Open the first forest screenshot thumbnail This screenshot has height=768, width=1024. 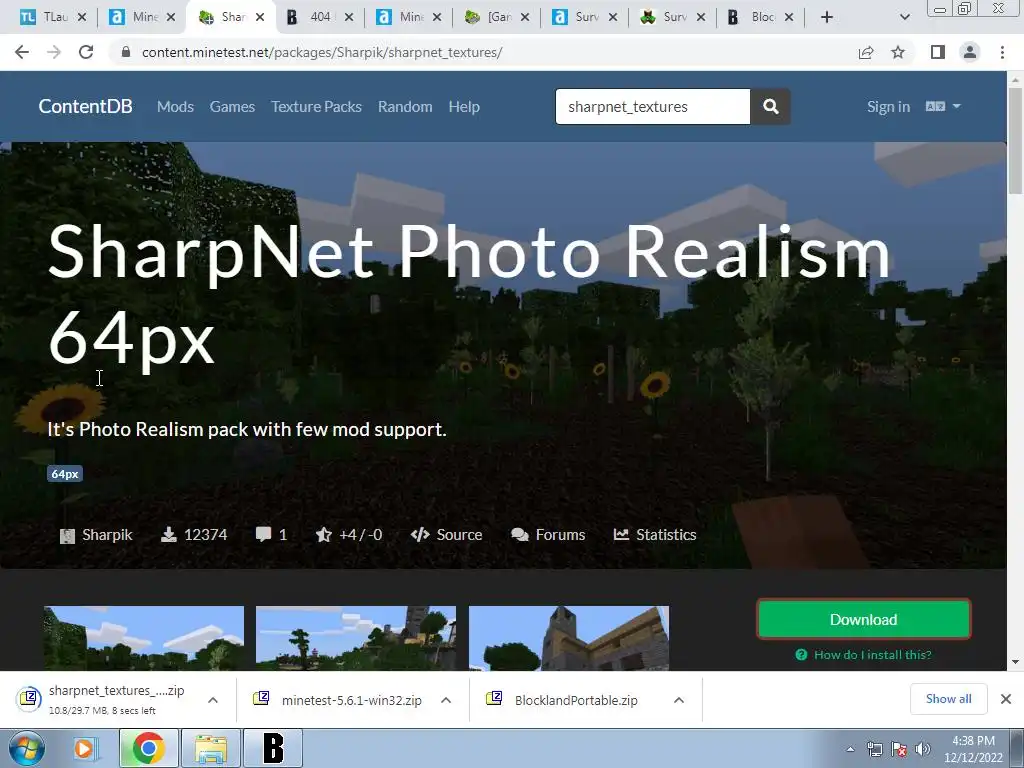144,638
